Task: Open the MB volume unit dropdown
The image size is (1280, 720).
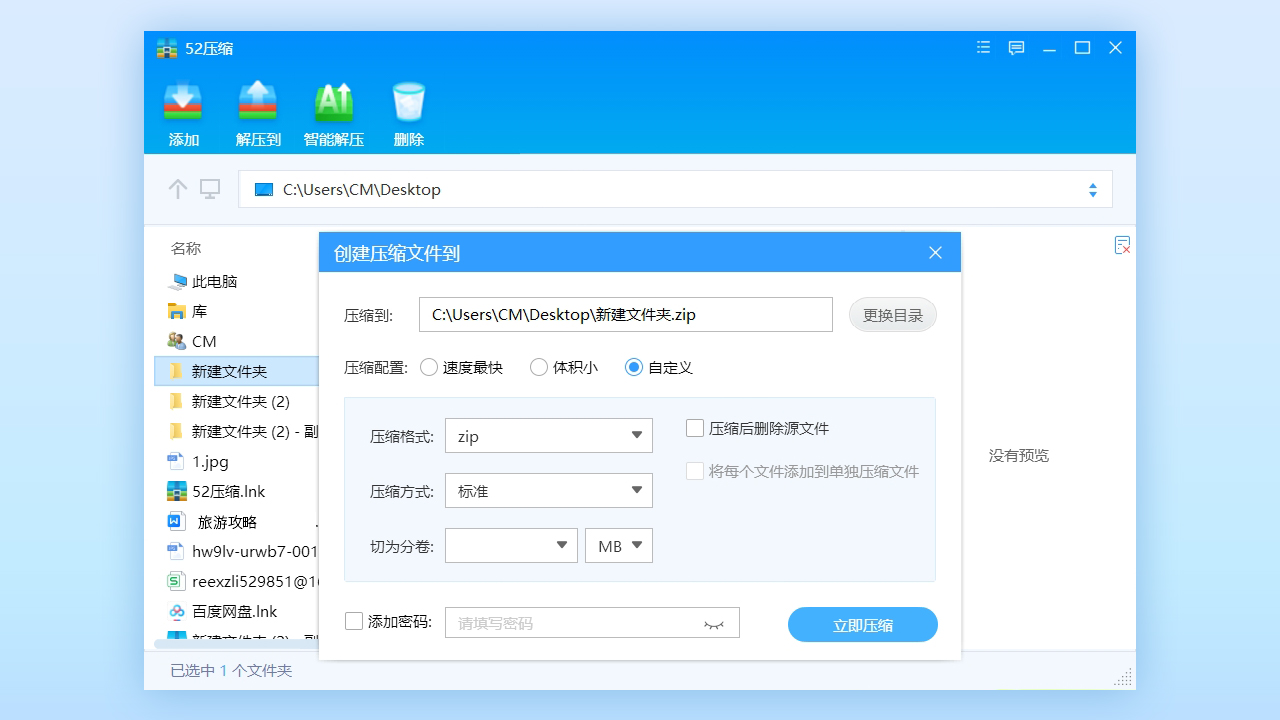Action: coord(619,545)
